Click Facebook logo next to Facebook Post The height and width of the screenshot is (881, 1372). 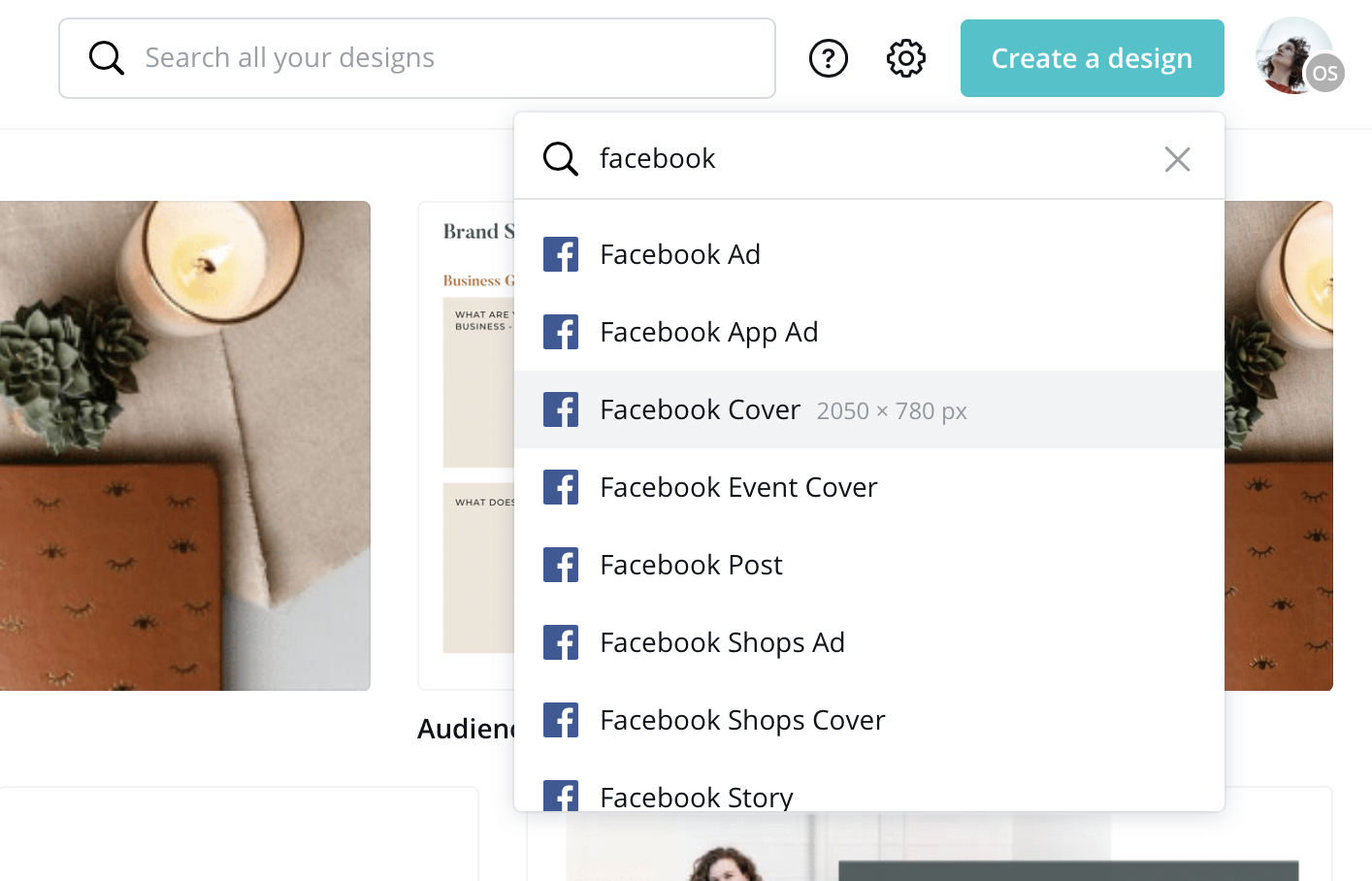561,565
